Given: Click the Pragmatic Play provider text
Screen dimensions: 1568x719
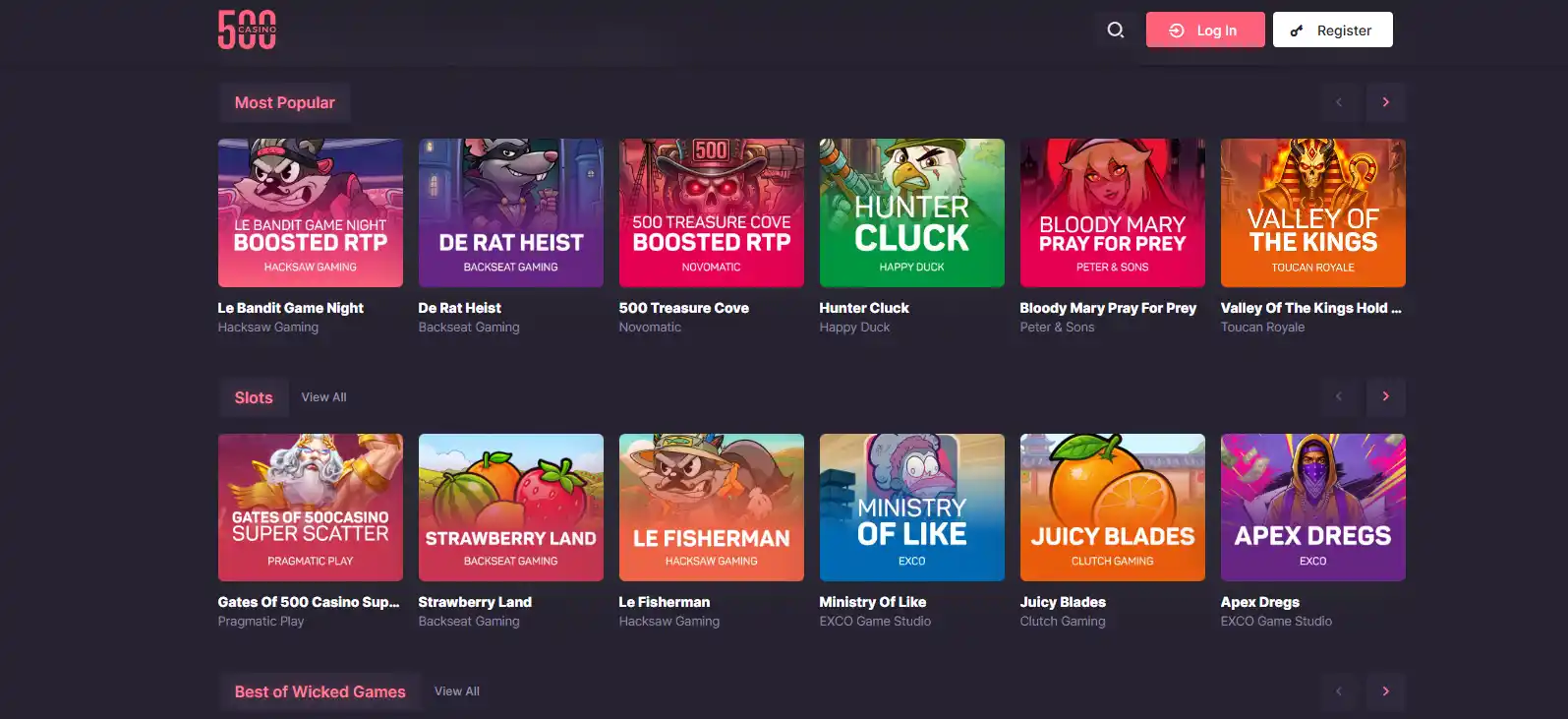Looking at the screenshot, I should (261, 622).
